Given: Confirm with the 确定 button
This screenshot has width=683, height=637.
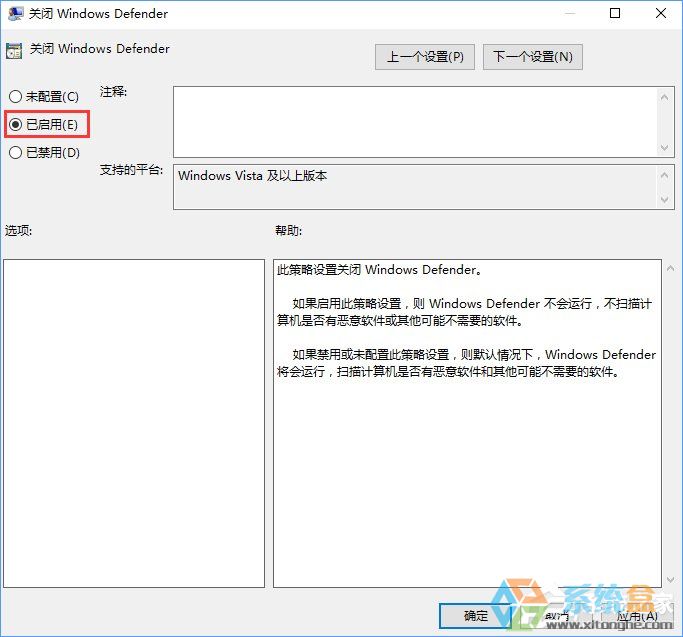Looking at the screenshot, I should 476,616.
